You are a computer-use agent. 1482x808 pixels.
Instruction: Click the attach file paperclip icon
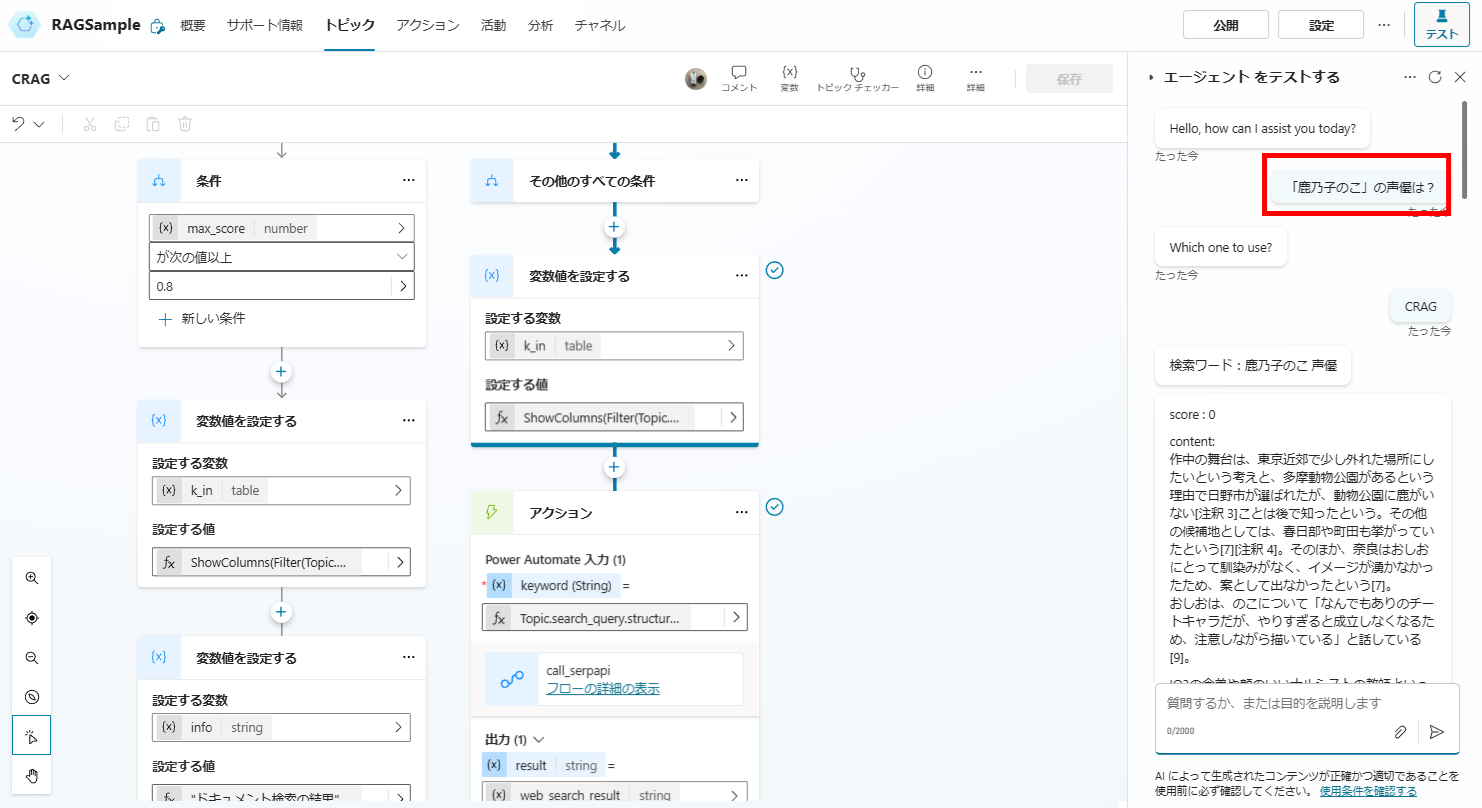(x=1401, y=732)
